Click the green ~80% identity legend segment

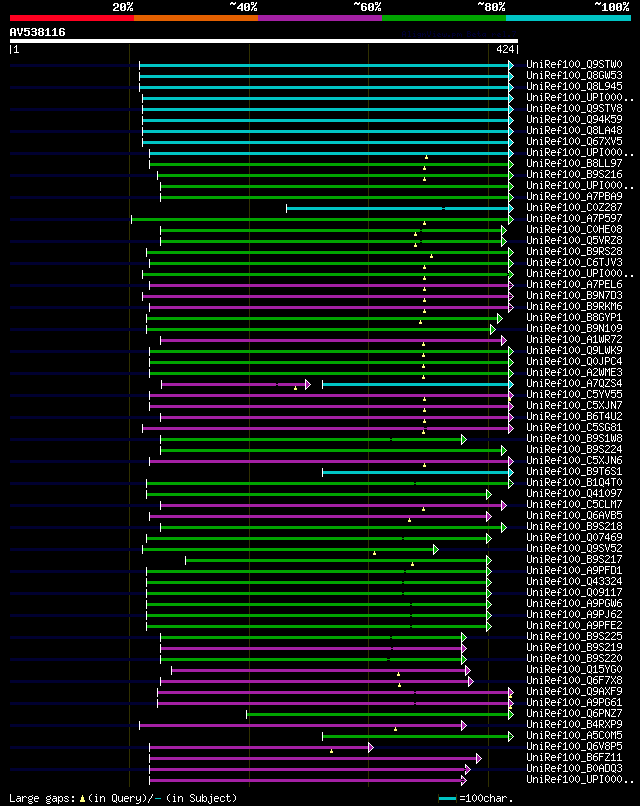[x=444, y=18]
